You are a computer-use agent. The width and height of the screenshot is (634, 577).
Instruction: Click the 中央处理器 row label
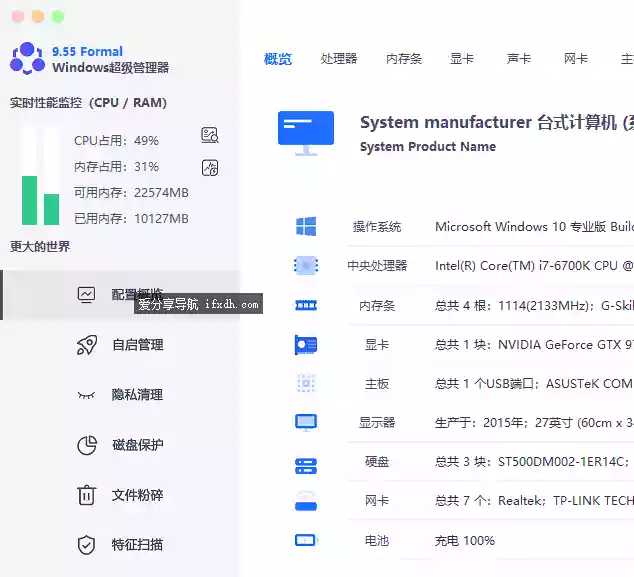pos(377,266)
